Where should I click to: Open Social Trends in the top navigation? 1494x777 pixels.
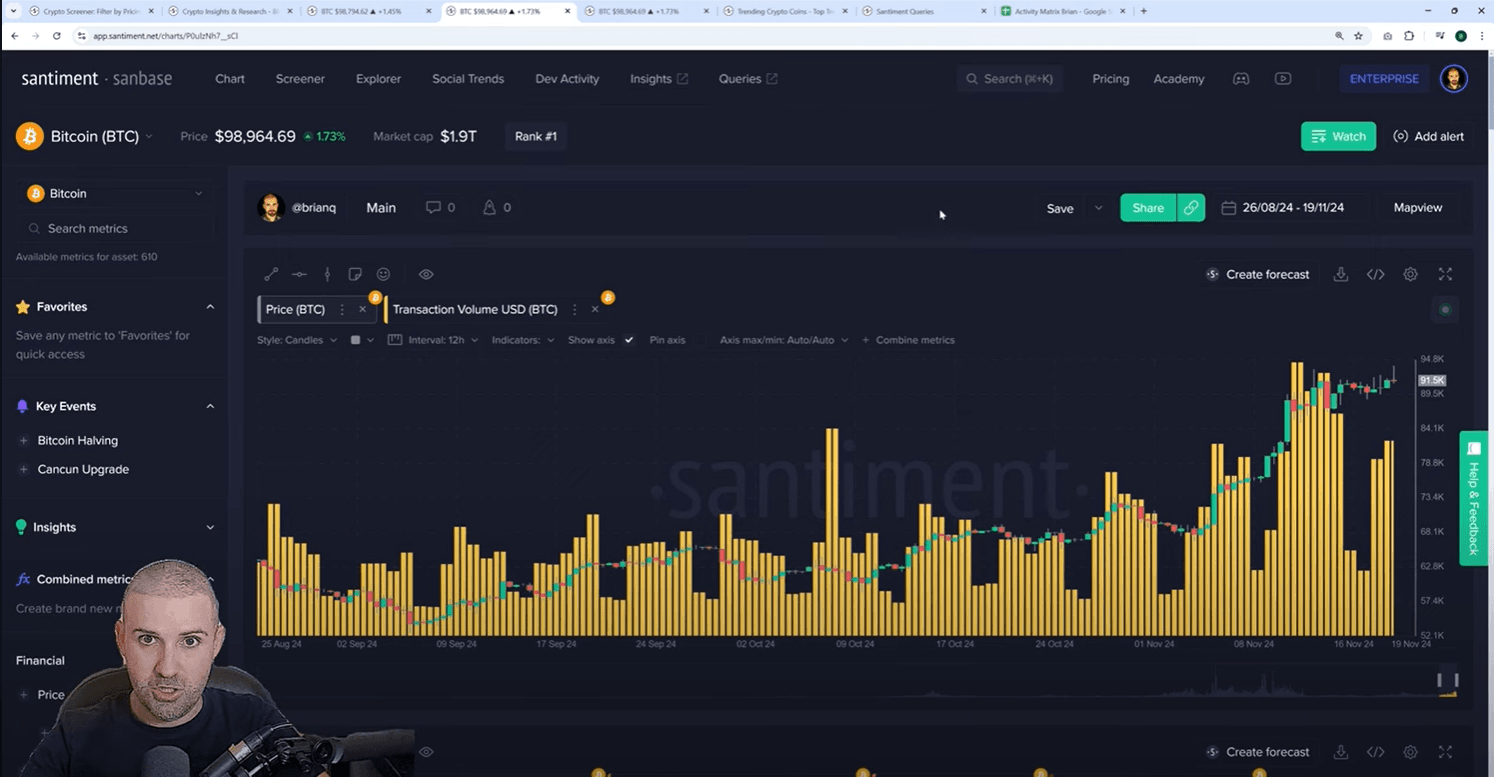(468, 79)
